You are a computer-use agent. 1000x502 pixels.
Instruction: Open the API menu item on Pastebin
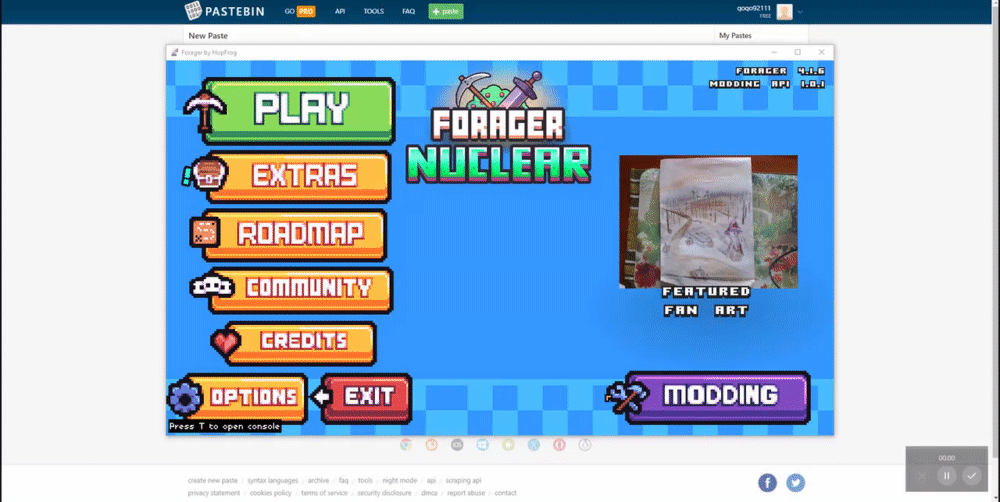pyautogui.click(x=340, y=11)
